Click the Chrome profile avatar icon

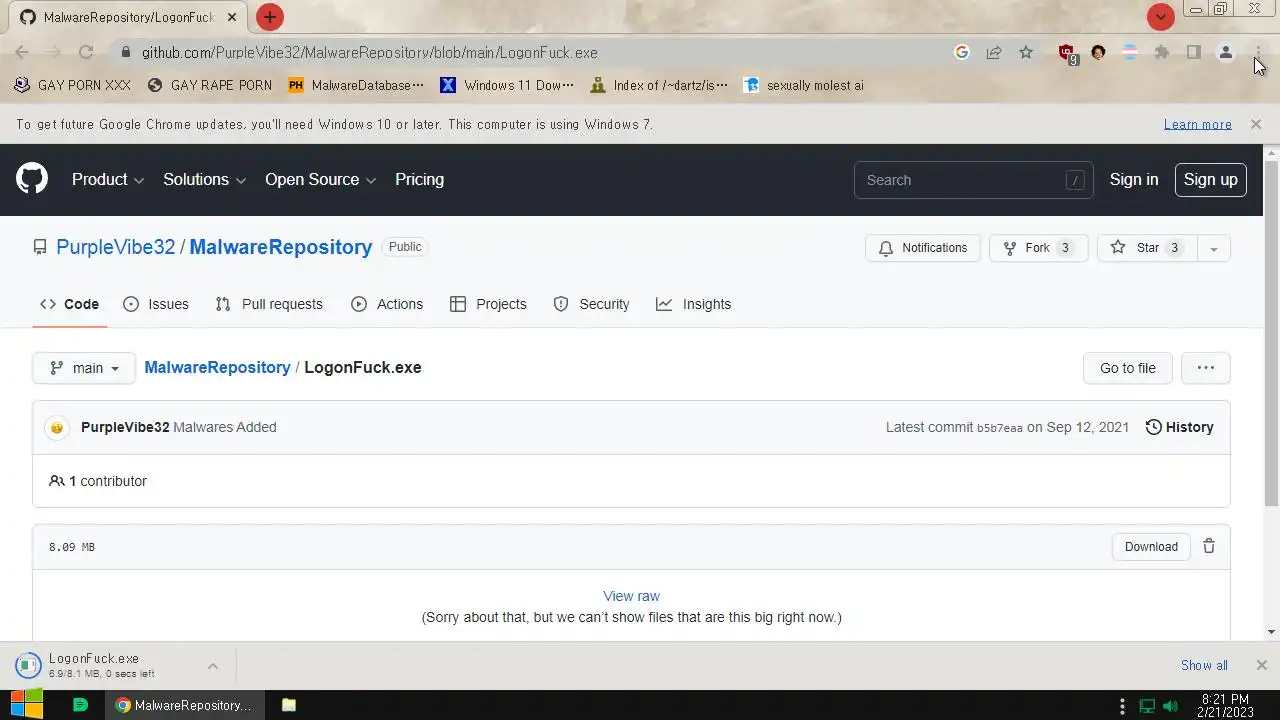tap(1226, 53)
